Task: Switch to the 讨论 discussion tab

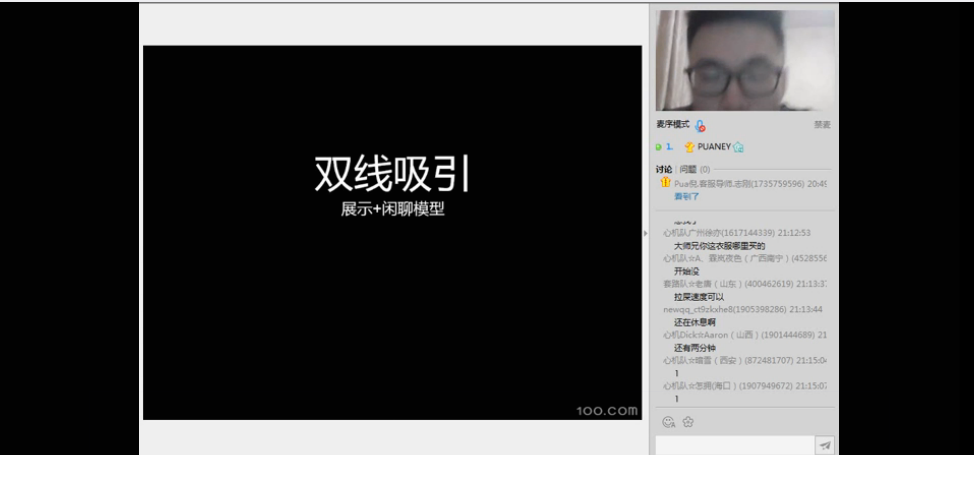Action: pyautogui.click(x=663, y=169)
